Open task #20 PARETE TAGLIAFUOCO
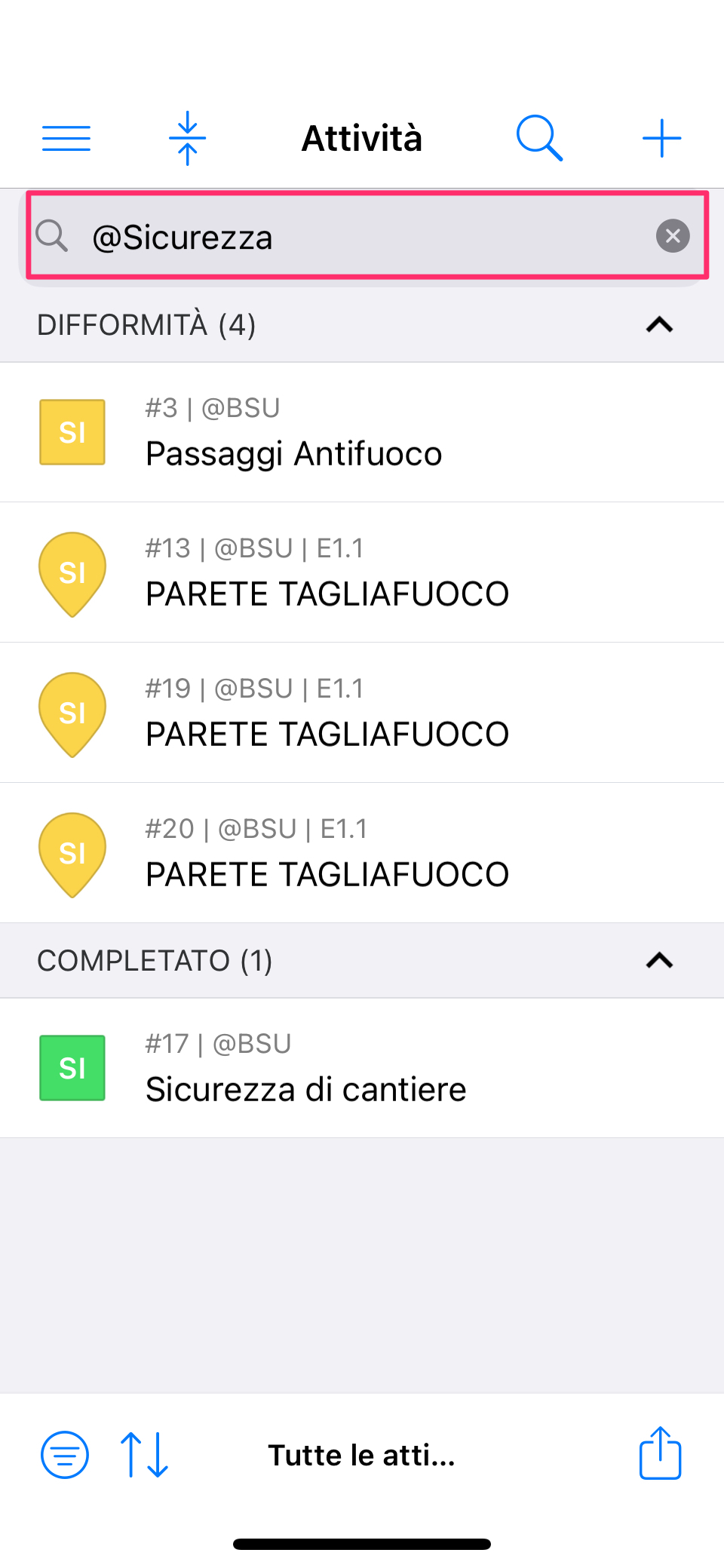The height and width of the screenshot is (1568, 724). point(362,853)
